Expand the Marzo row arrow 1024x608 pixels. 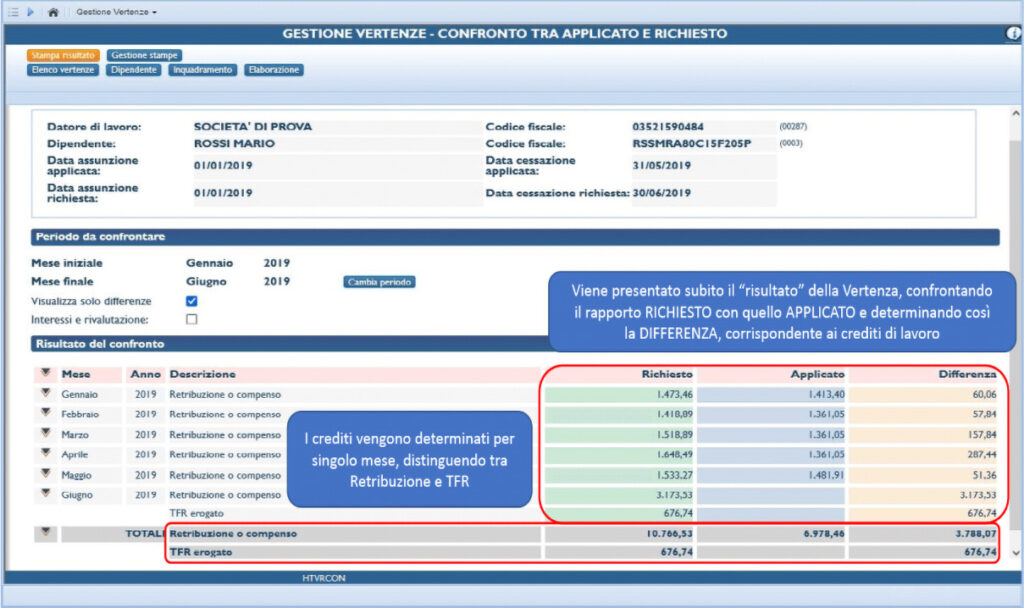tap(46, 433)
